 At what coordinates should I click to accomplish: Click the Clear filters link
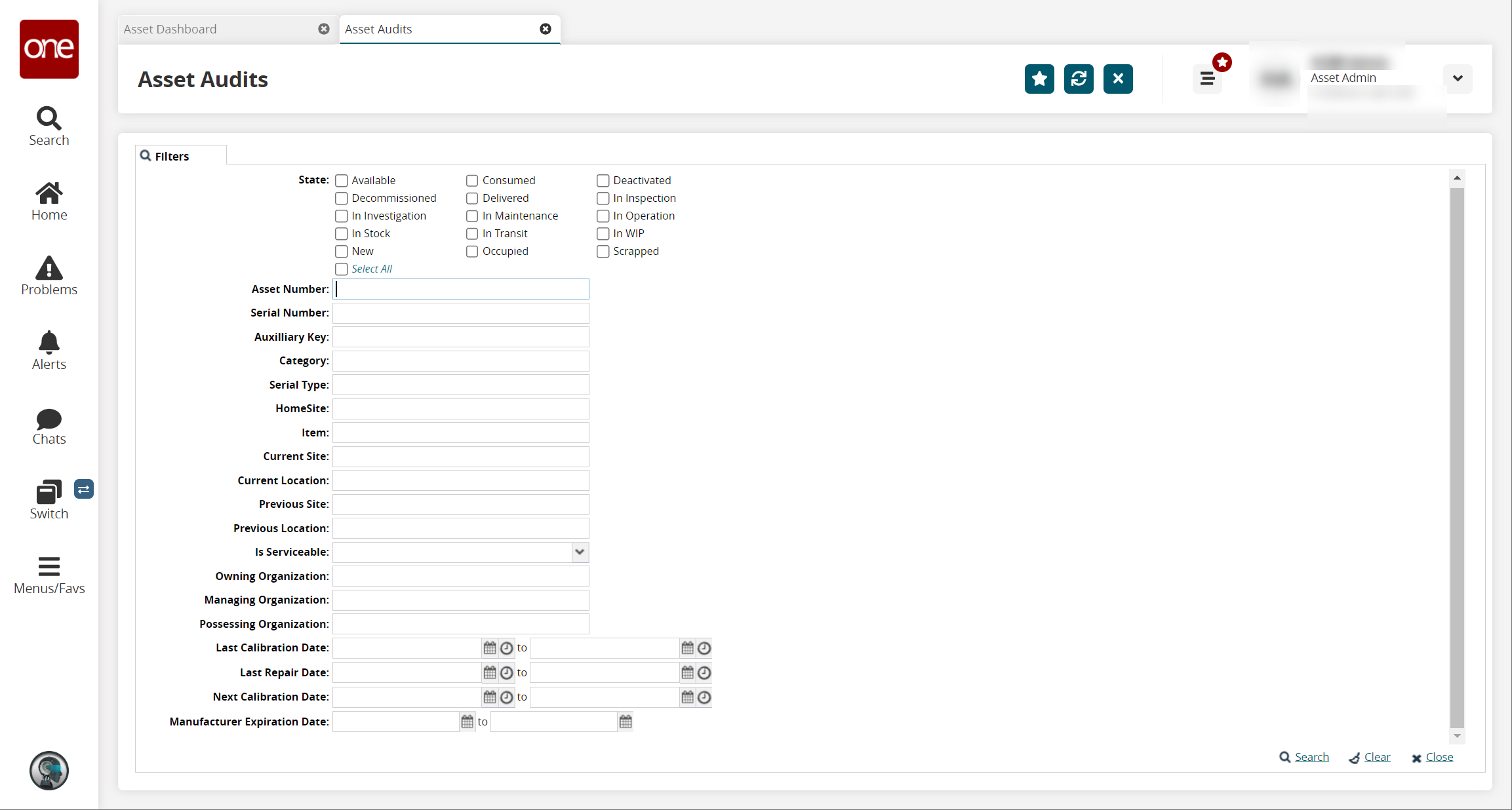pos(1377,758)
